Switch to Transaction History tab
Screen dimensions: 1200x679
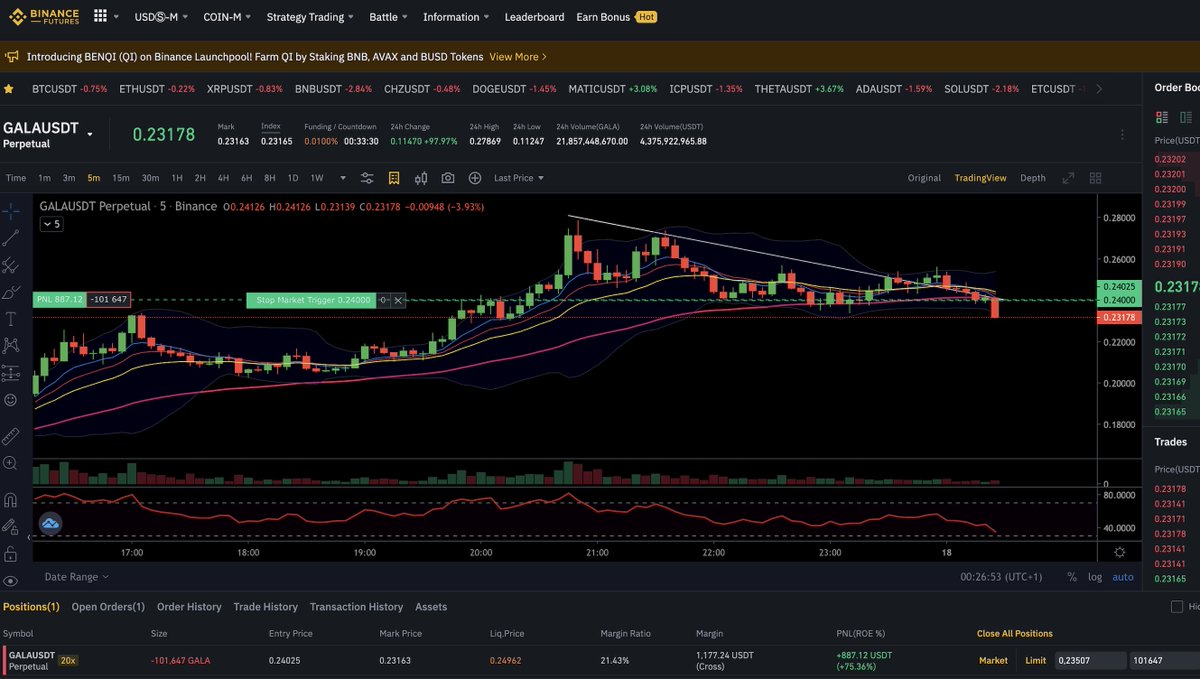pos(356,607)
